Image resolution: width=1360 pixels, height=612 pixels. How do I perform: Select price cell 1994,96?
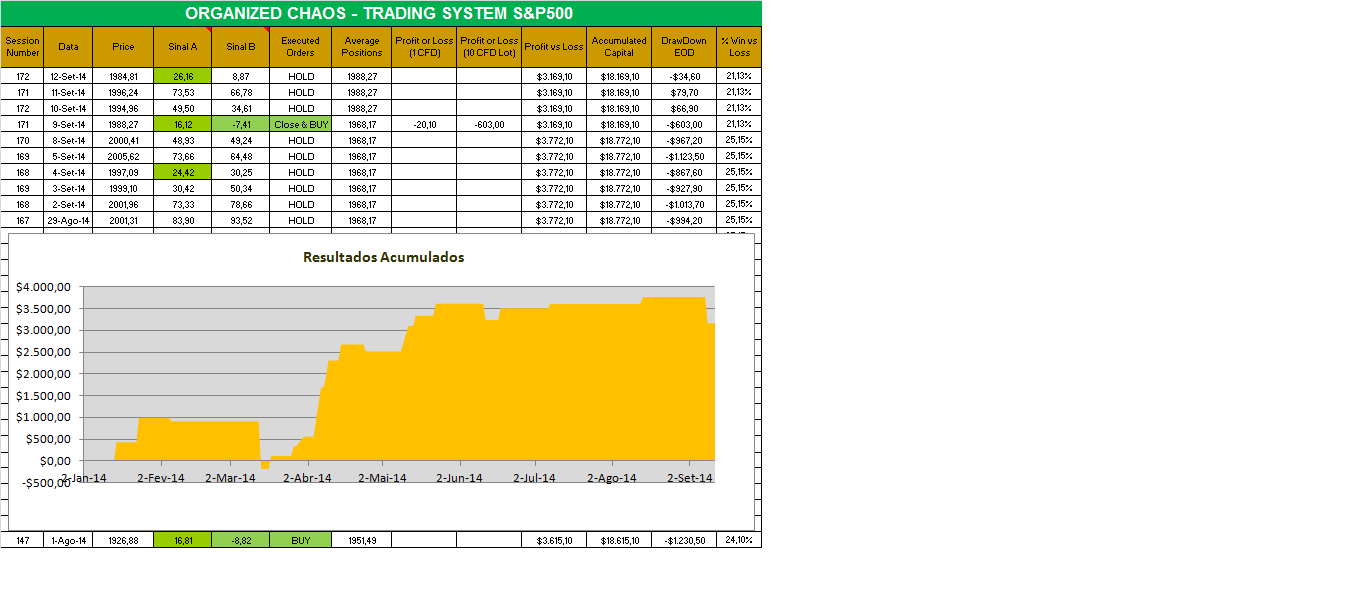(x=123, y=108)
